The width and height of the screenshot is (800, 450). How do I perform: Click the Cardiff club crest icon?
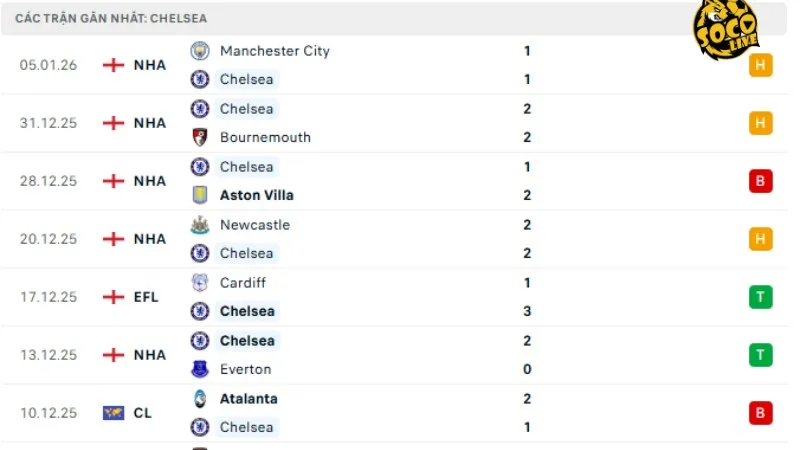pos(200,283)
